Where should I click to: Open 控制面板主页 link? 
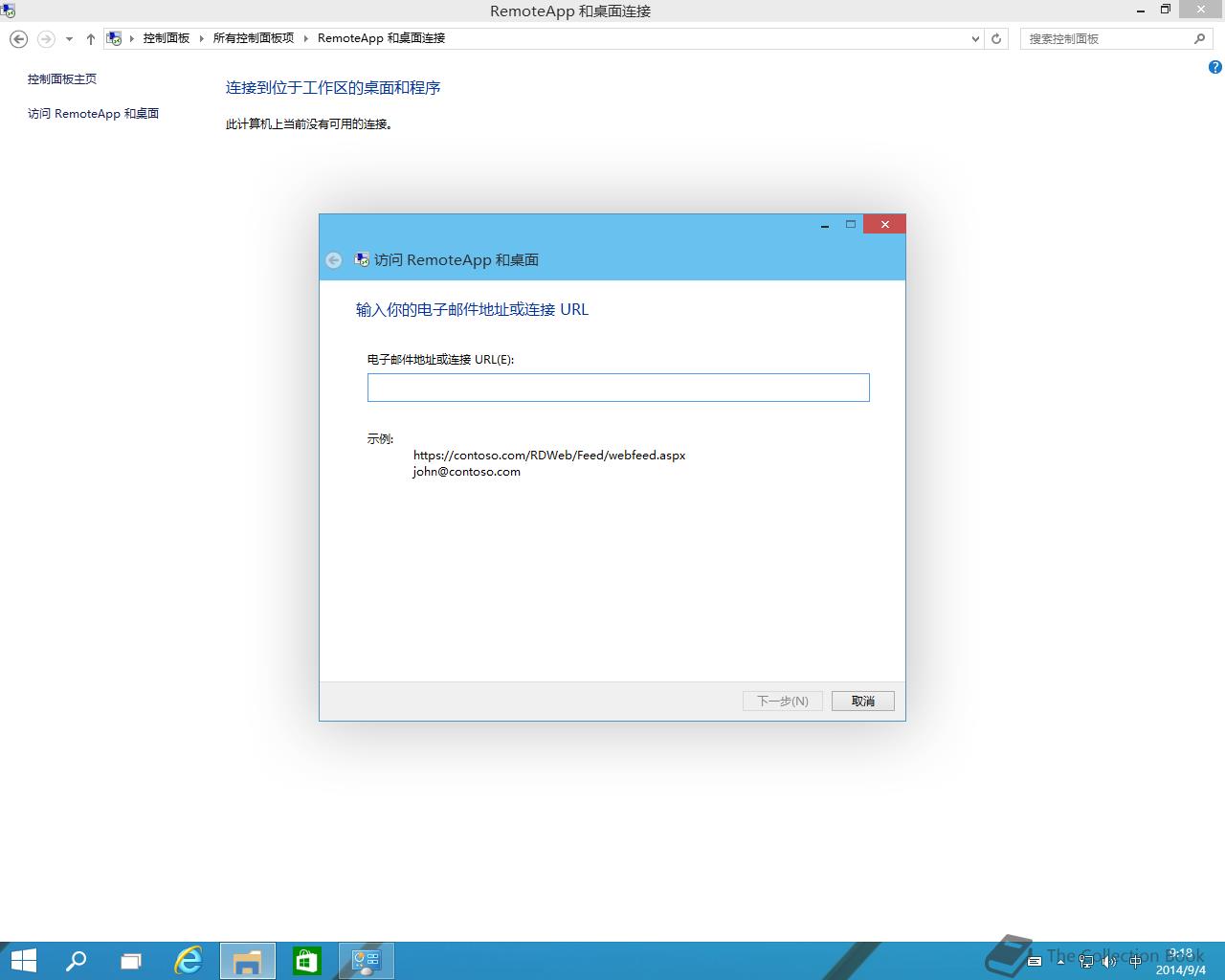coord(62,78)
